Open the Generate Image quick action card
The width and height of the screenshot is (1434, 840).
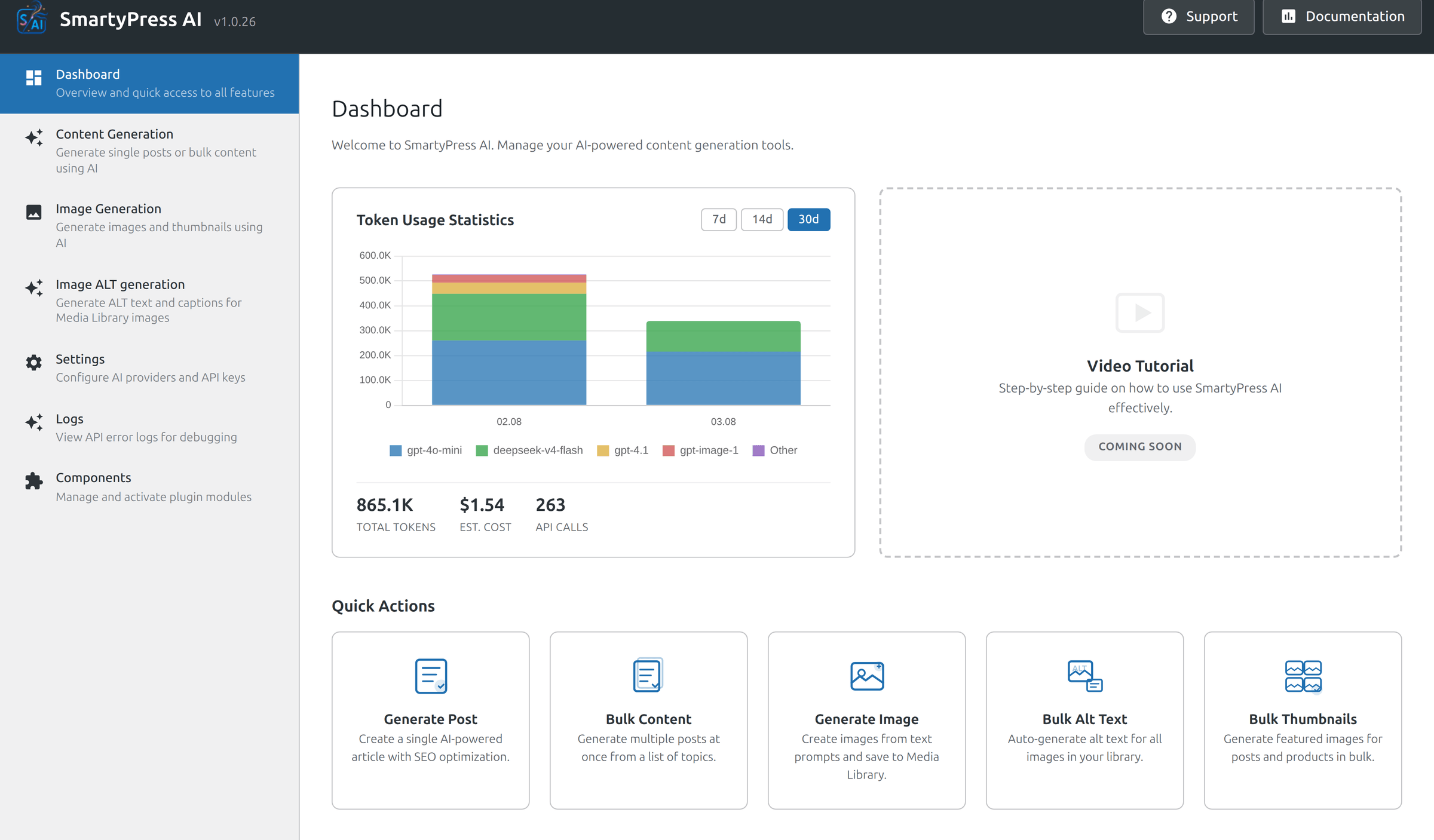coord(867,721)
